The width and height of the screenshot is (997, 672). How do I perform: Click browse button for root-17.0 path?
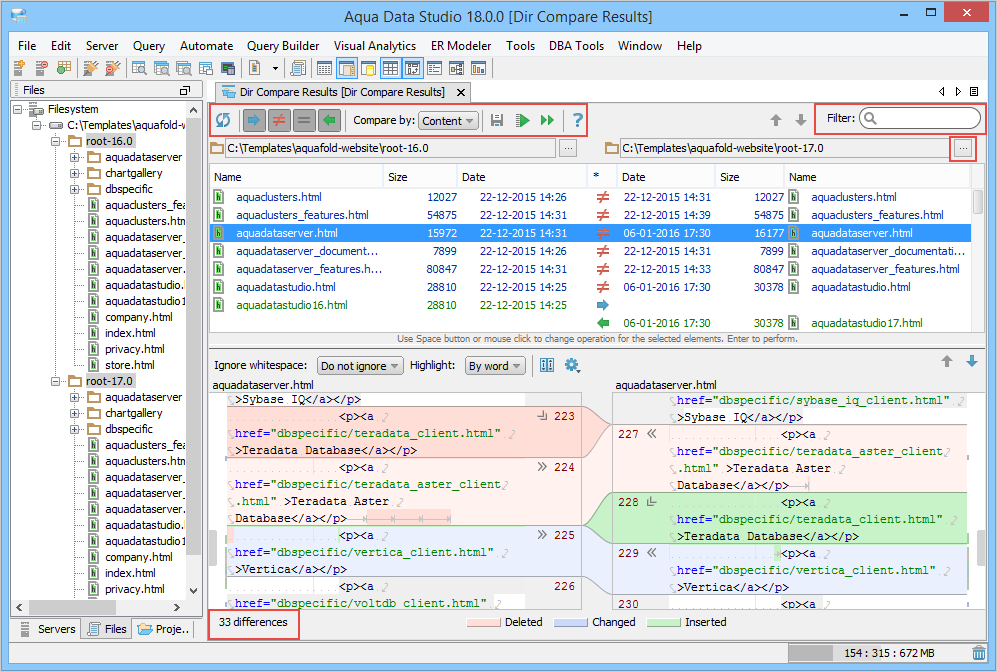(963, 148)
